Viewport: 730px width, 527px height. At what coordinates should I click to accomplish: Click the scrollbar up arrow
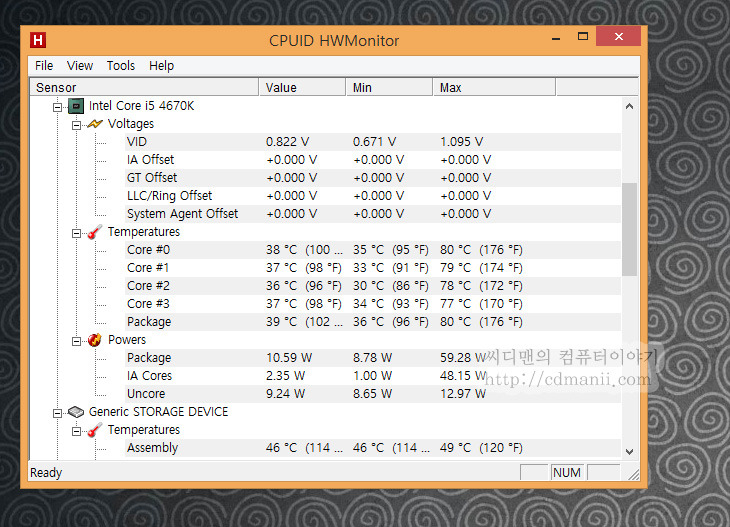[x=629, y=106]
